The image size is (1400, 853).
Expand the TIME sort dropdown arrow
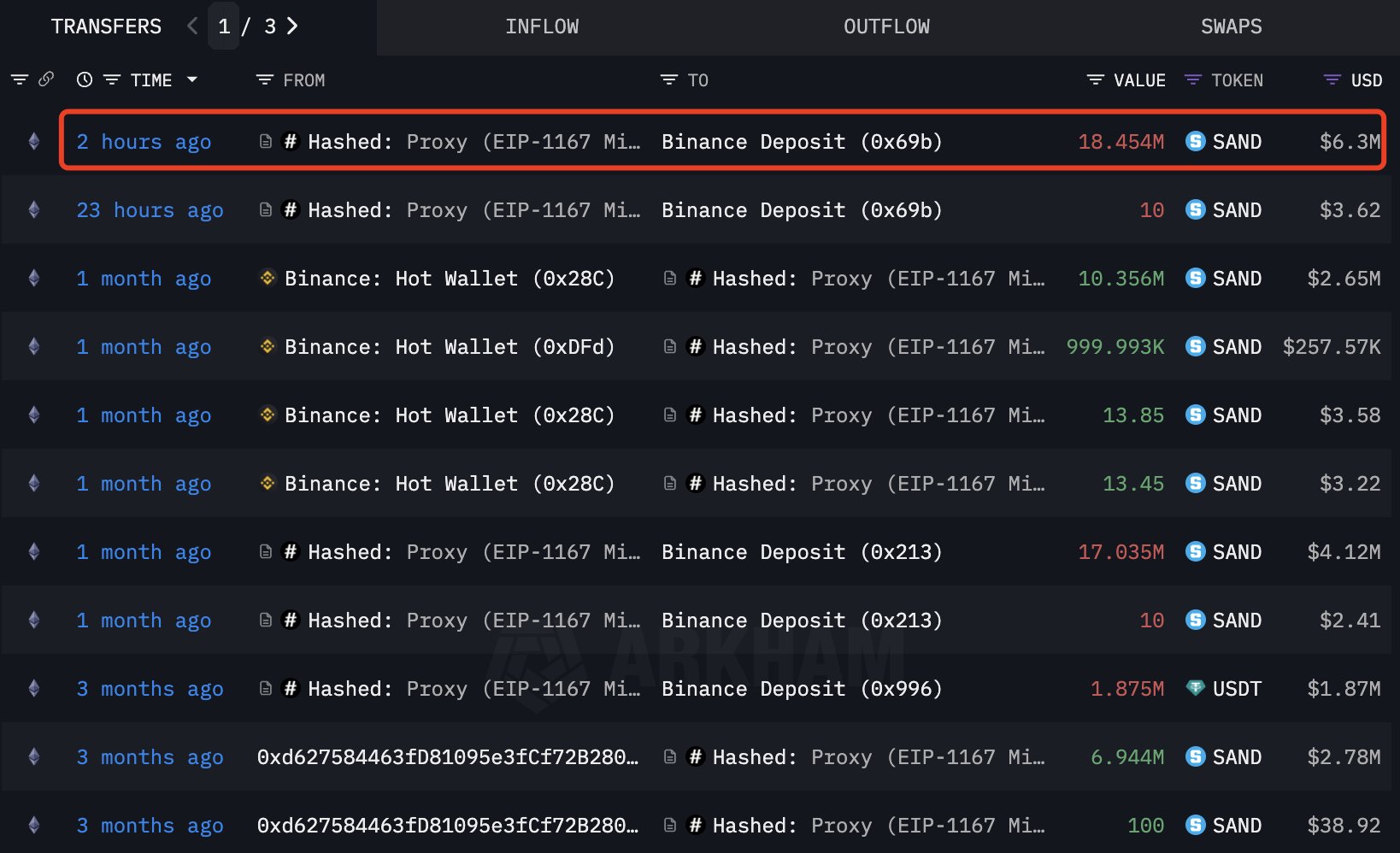click(x=192, y=79)
